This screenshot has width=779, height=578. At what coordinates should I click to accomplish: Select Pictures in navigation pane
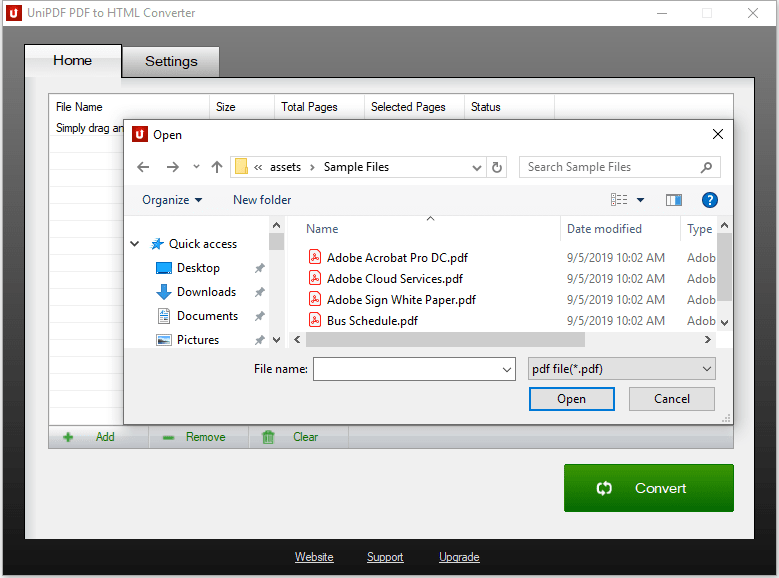[x=198, y=339]
